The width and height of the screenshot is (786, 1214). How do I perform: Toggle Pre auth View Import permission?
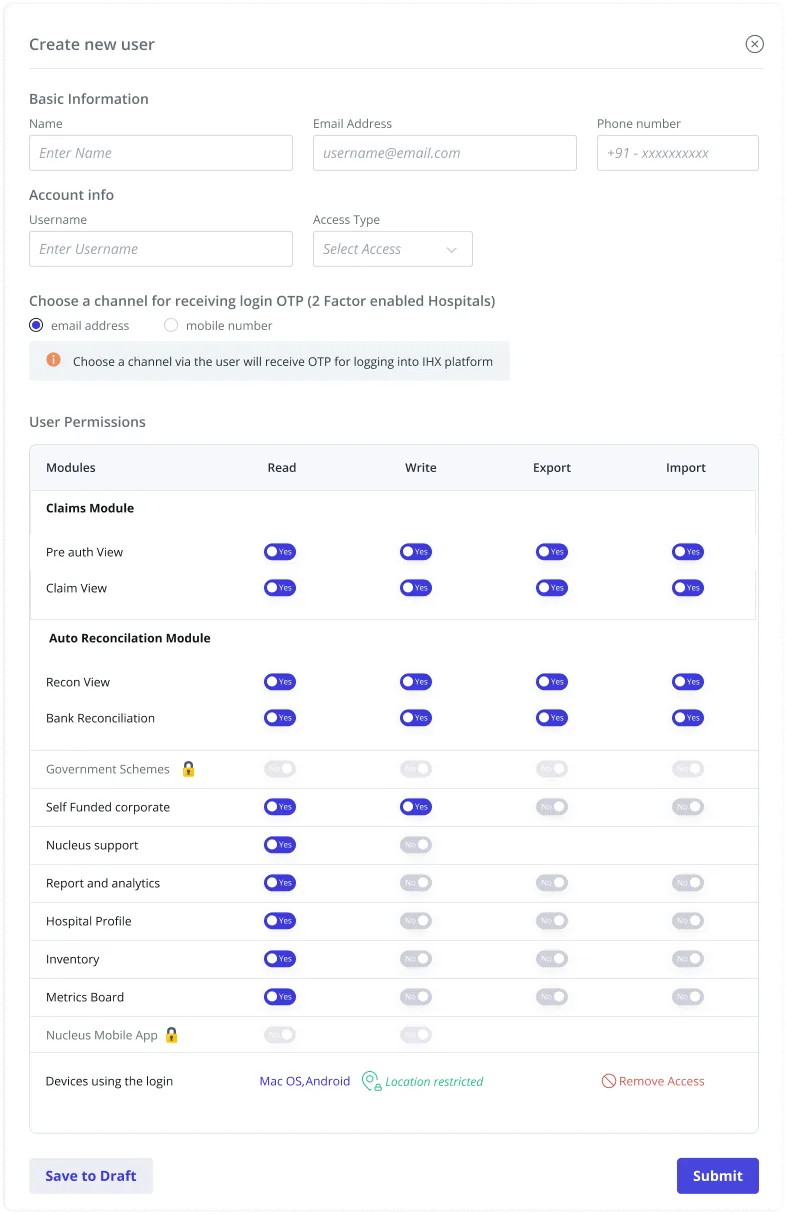coord(688,552)
